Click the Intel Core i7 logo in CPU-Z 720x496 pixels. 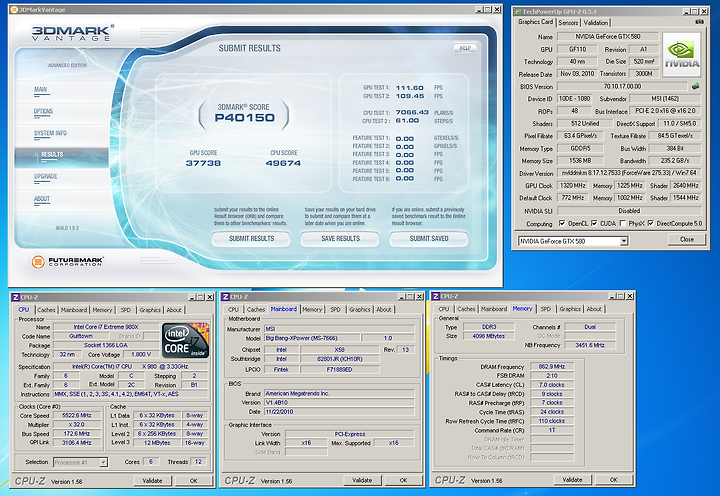coord(186,340)
